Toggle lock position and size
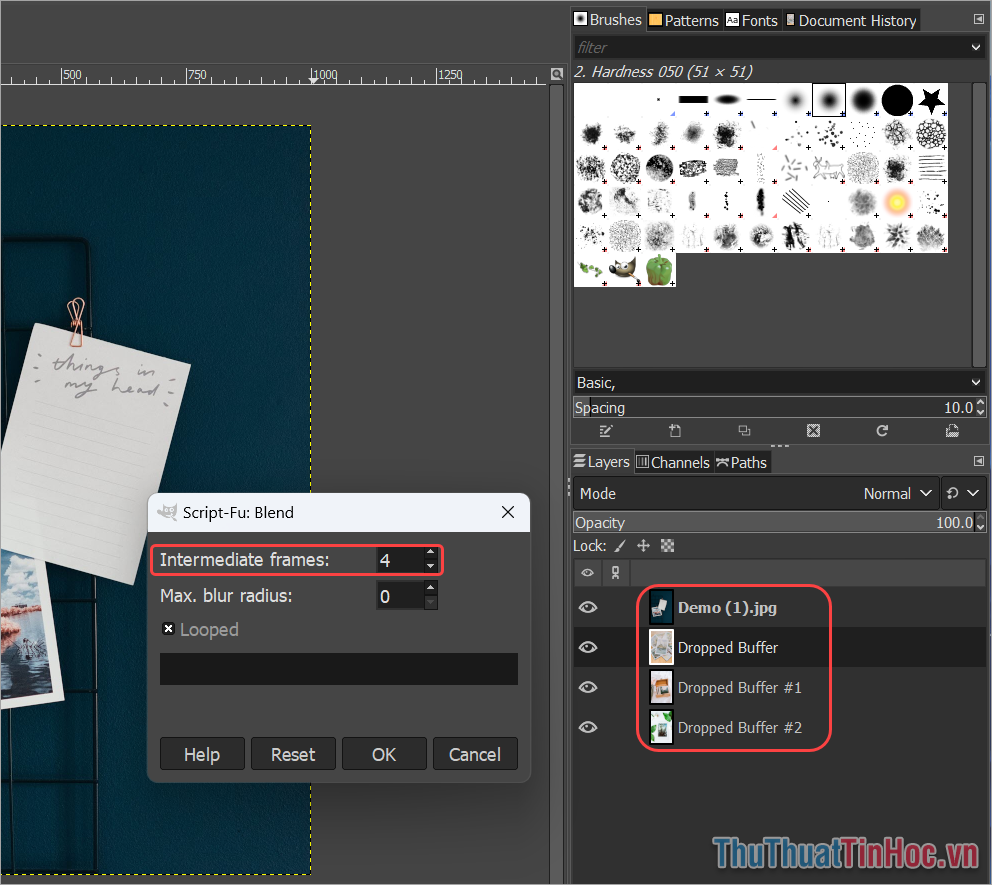 click(643, 546)
